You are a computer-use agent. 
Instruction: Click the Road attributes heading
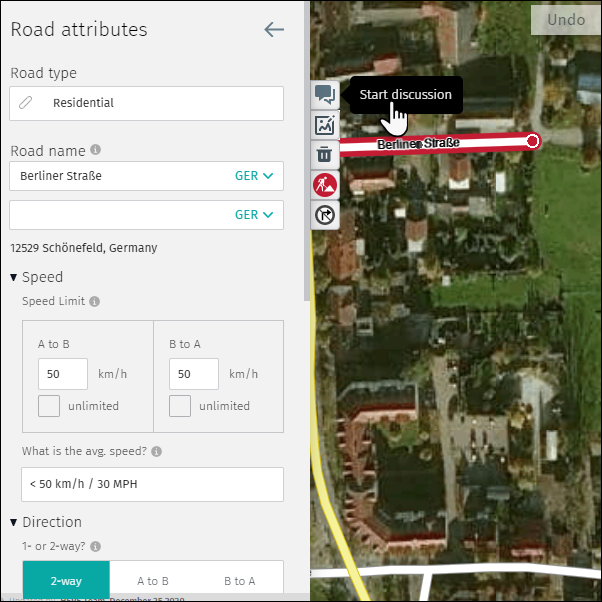(79, 30)
